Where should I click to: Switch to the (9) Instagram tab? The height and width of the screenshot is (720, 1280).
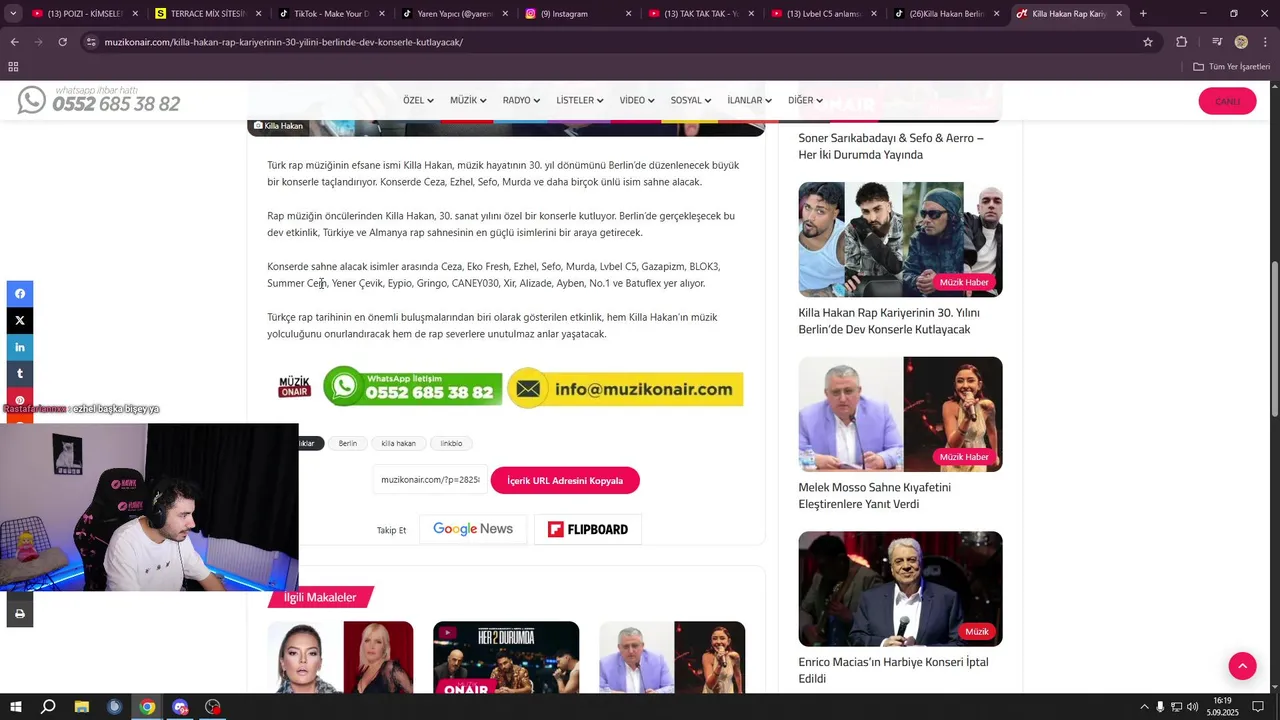571,14
